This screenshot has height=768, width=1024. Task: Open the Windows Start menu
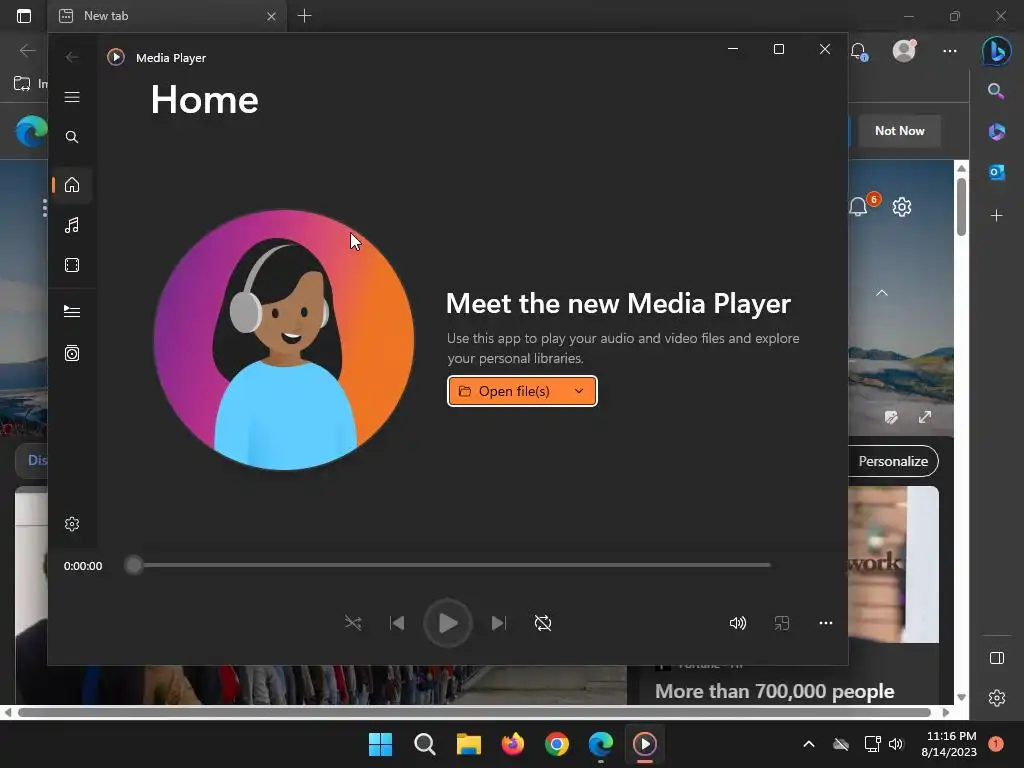pos(380,744)
